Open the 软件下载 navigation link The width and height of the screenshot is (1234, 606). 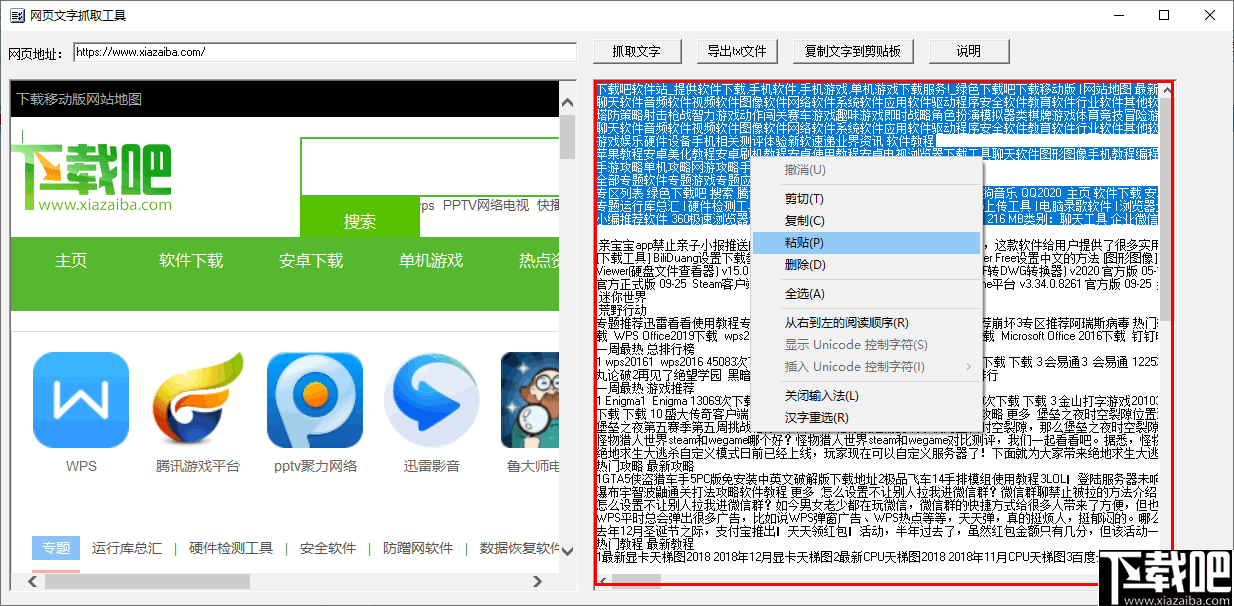pos(191,261)
